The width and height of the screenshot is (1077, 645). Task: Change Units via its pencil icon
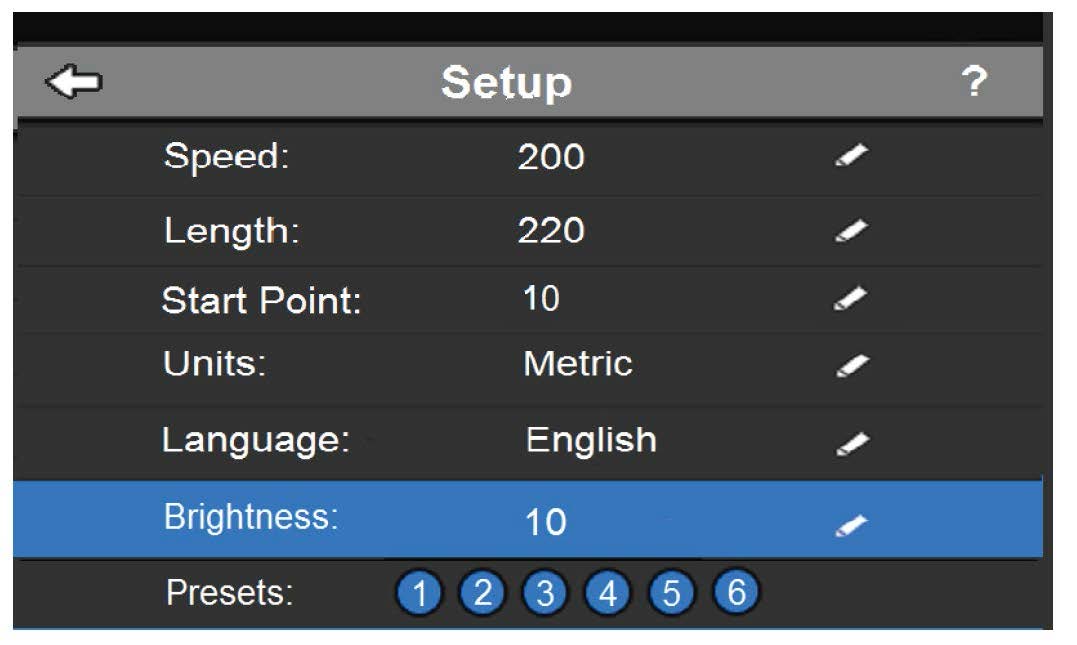click(852, 365)
